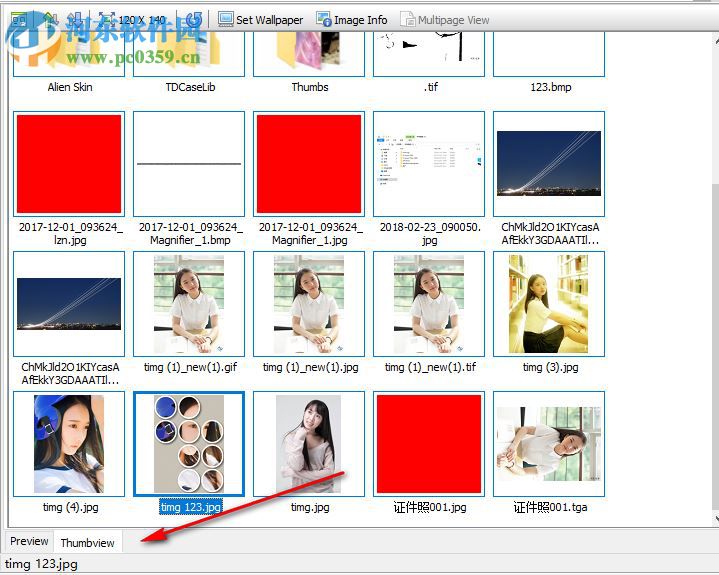Switch to the Preview tab
The image size is (719, 575).
pos(29,541)
